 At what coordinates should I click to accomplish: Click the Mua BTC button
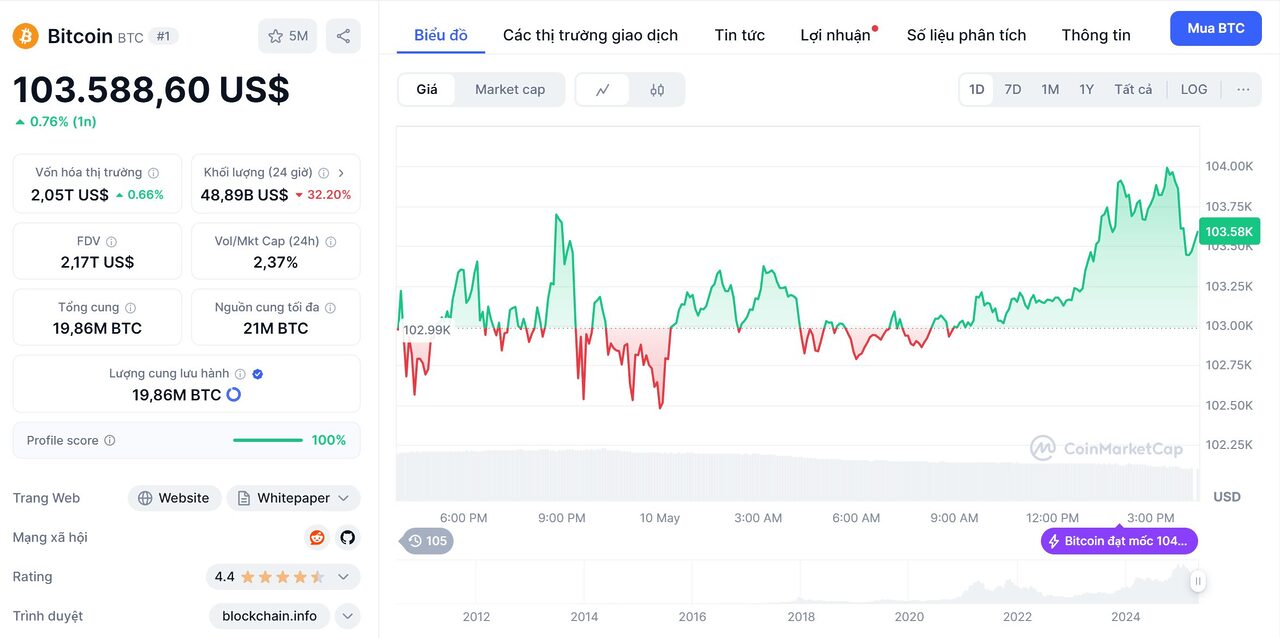tap(1216, 28)
